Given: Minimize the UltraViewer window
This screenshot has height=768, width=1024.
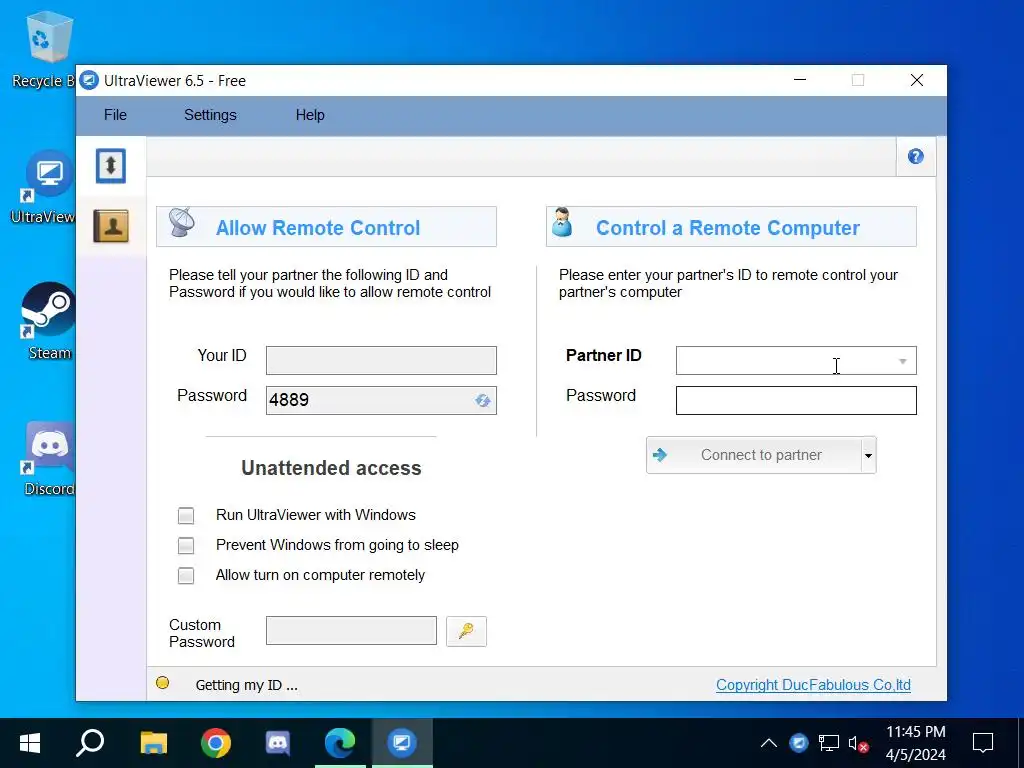Looking at the screenshot, I should tap(800, 80).
